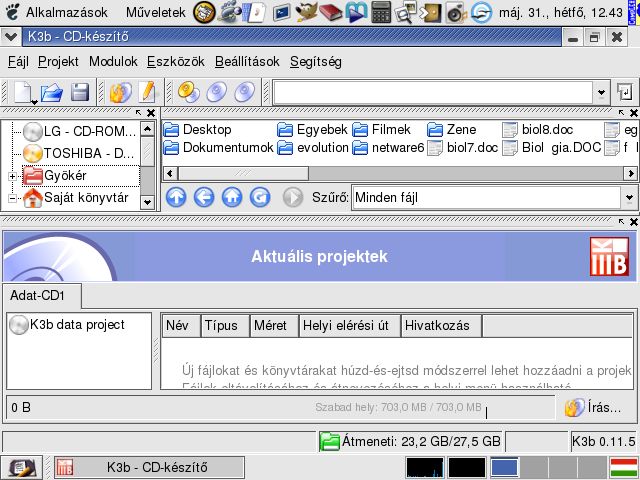Click the Méret column header
The image size is (640, 480).
coord(270,325)
